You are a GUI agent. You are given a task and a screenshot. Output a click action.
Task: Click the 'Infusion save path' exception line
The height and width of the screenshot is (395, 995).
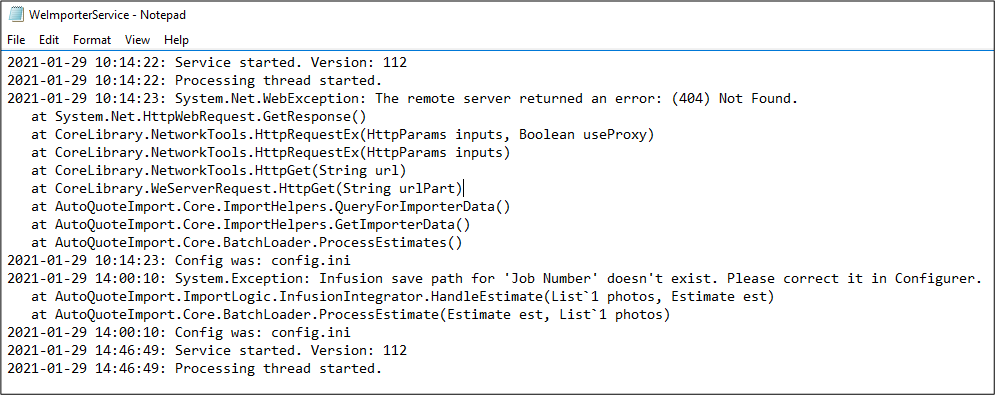coord(495,279)
